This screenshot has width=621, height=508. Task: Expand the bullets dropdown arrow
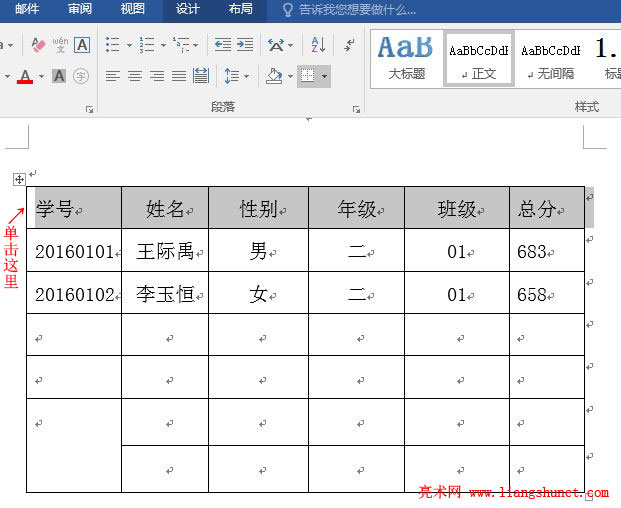click(129, 45)
